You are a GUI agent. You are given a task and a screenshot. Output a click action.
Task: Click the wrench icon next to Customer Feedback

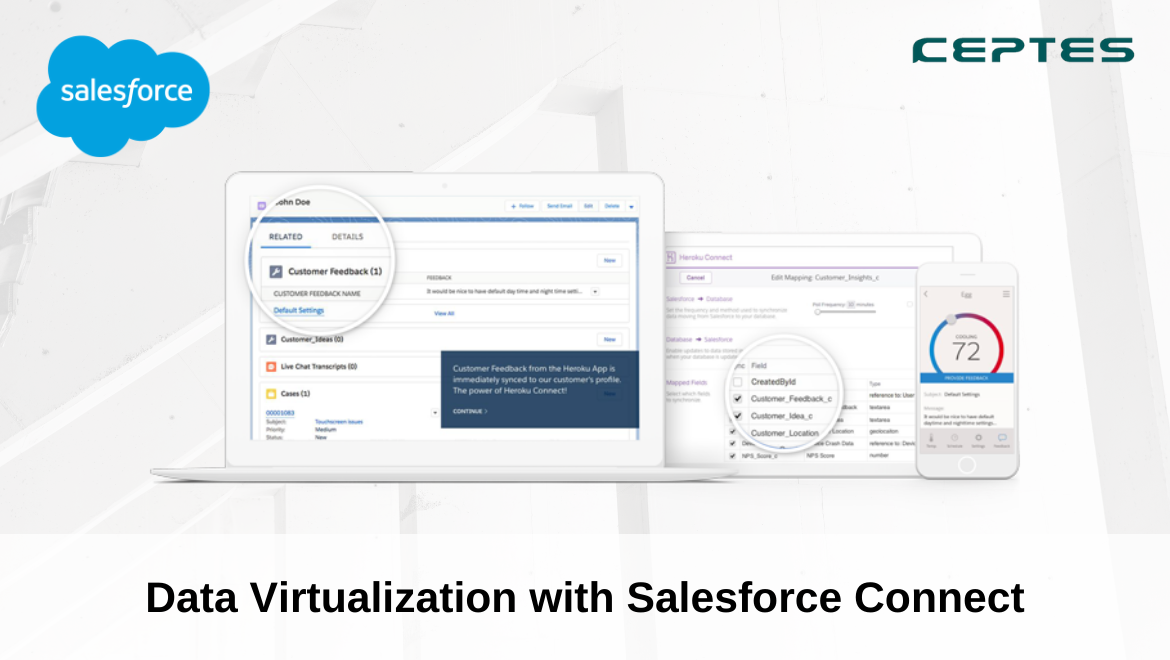275,271
